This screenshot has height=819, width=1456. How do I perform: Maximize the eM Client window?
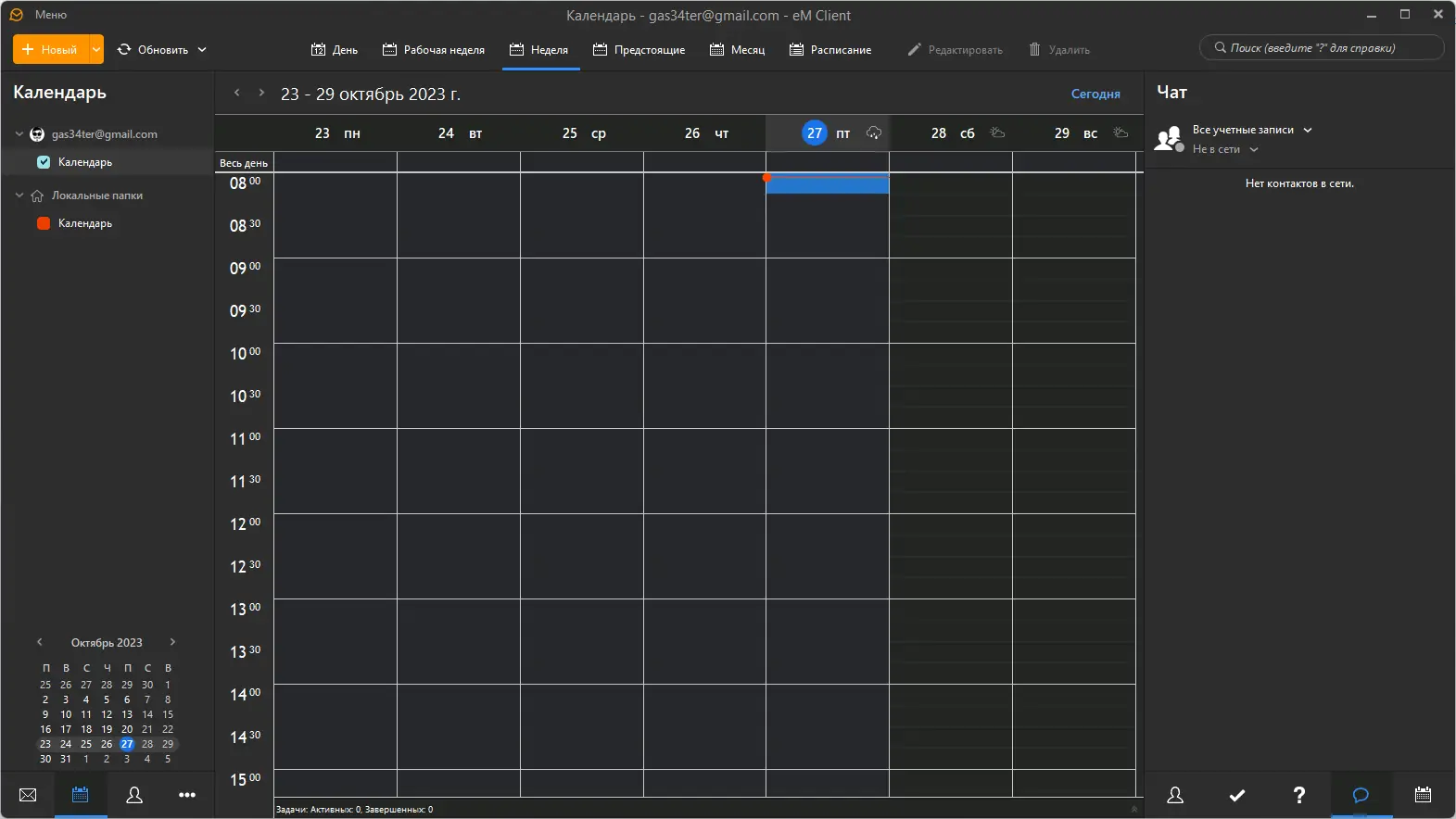coord(1405,15)
